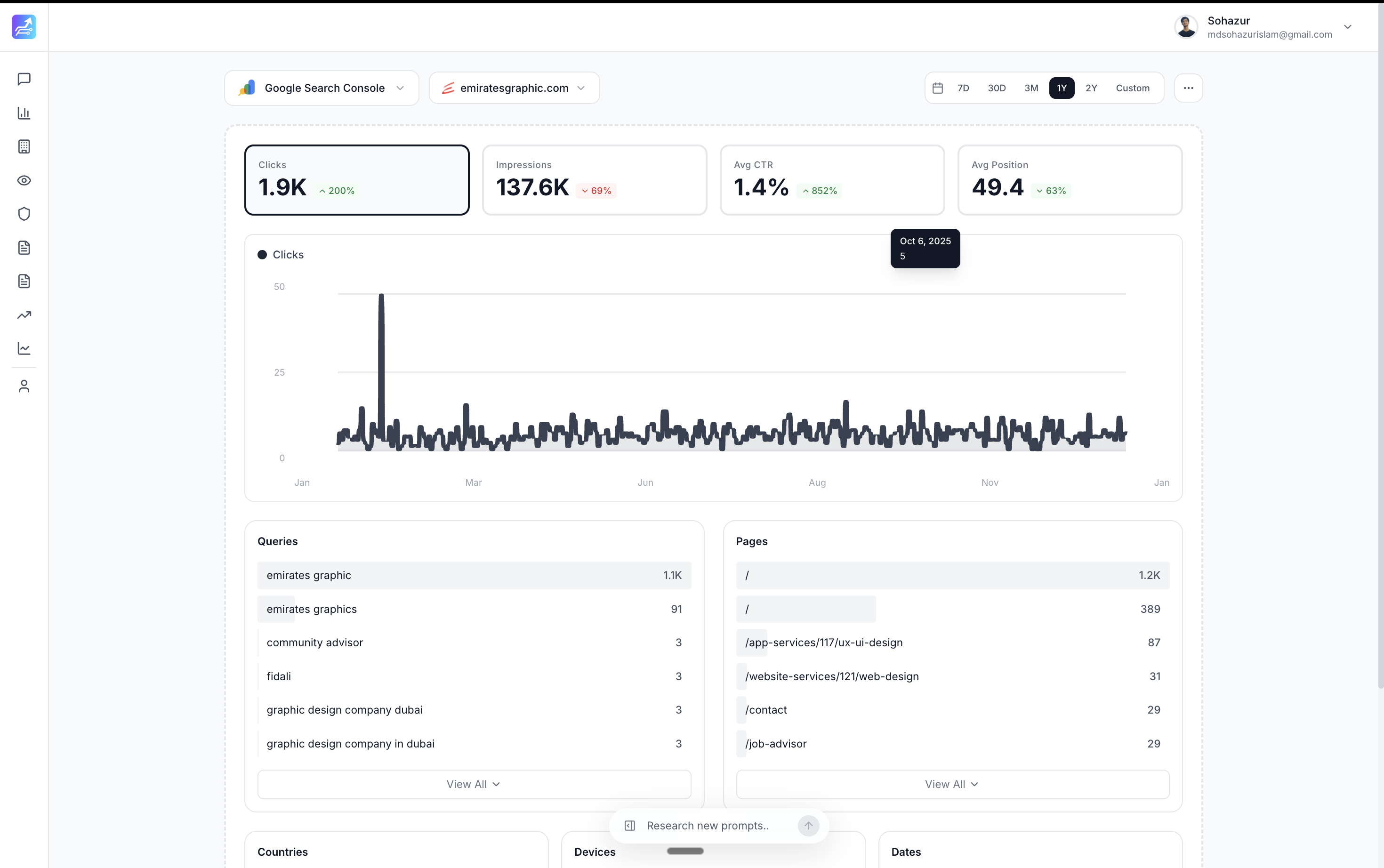Open the trending-up arrow sidebar icon

(x=24, y=315)
